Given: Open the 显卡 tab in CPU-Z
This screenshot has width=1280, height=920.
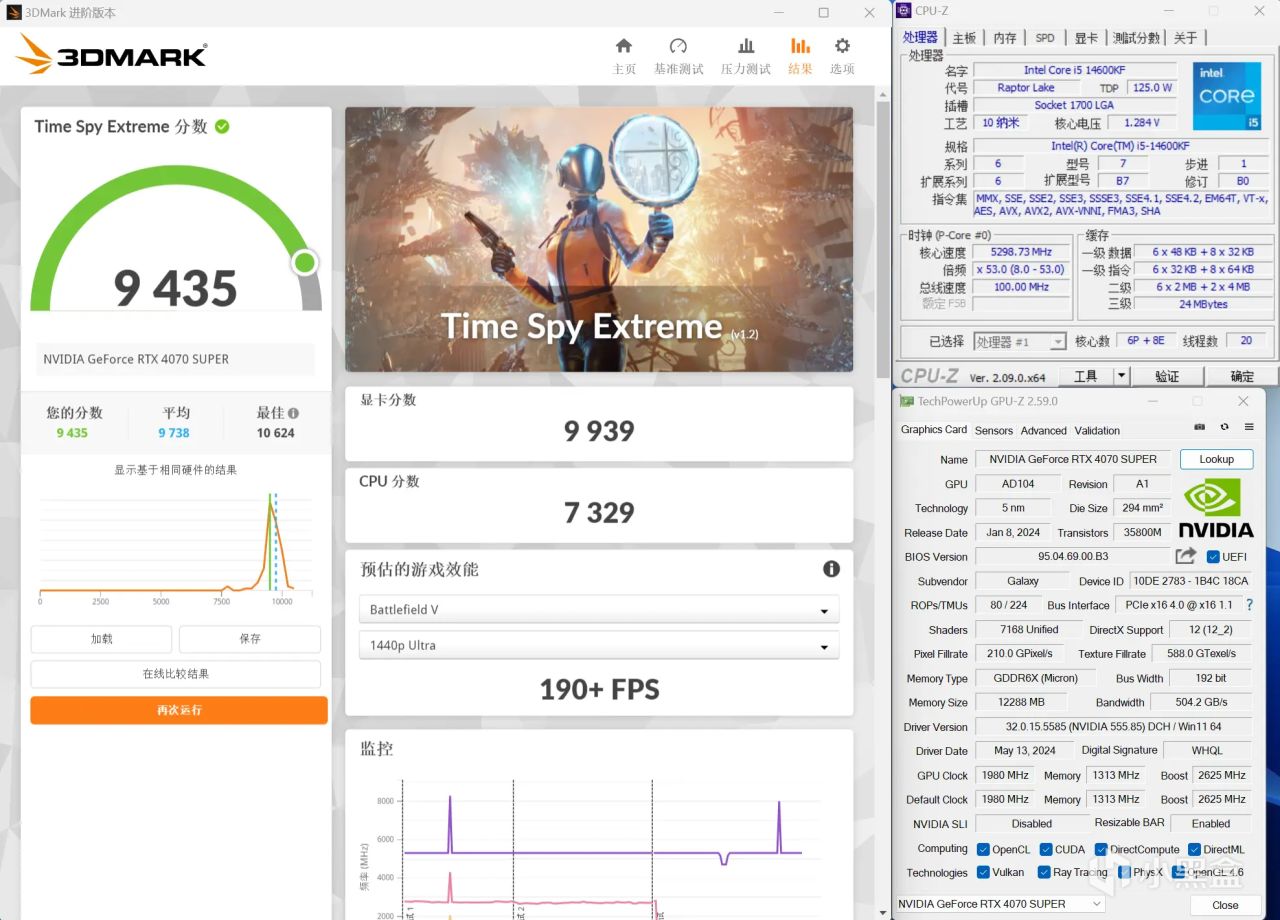Looking at the screenshot, I should click(1086, 38).
